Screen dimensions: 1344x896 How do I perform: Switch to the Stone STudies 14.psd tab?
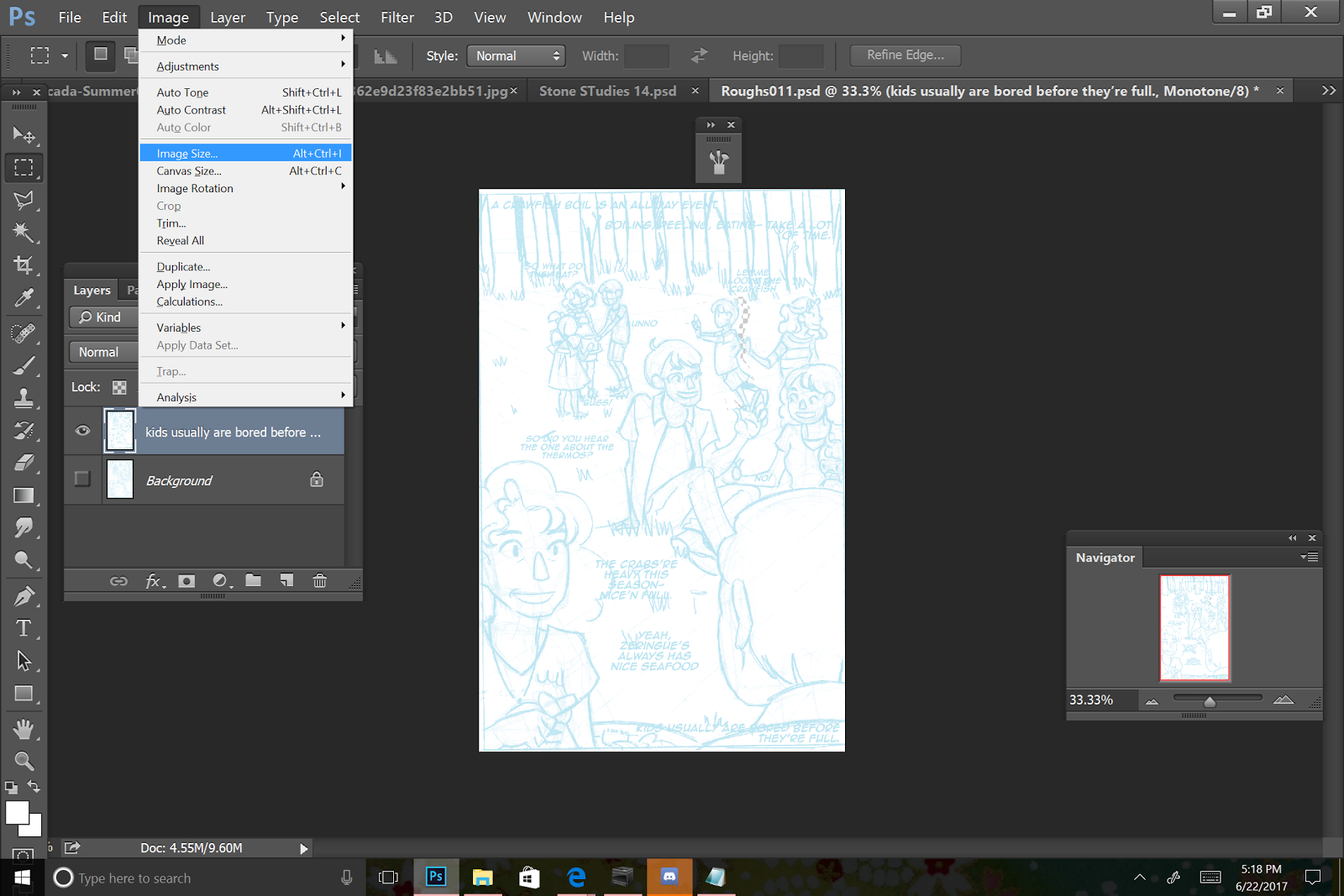point(607,91)
